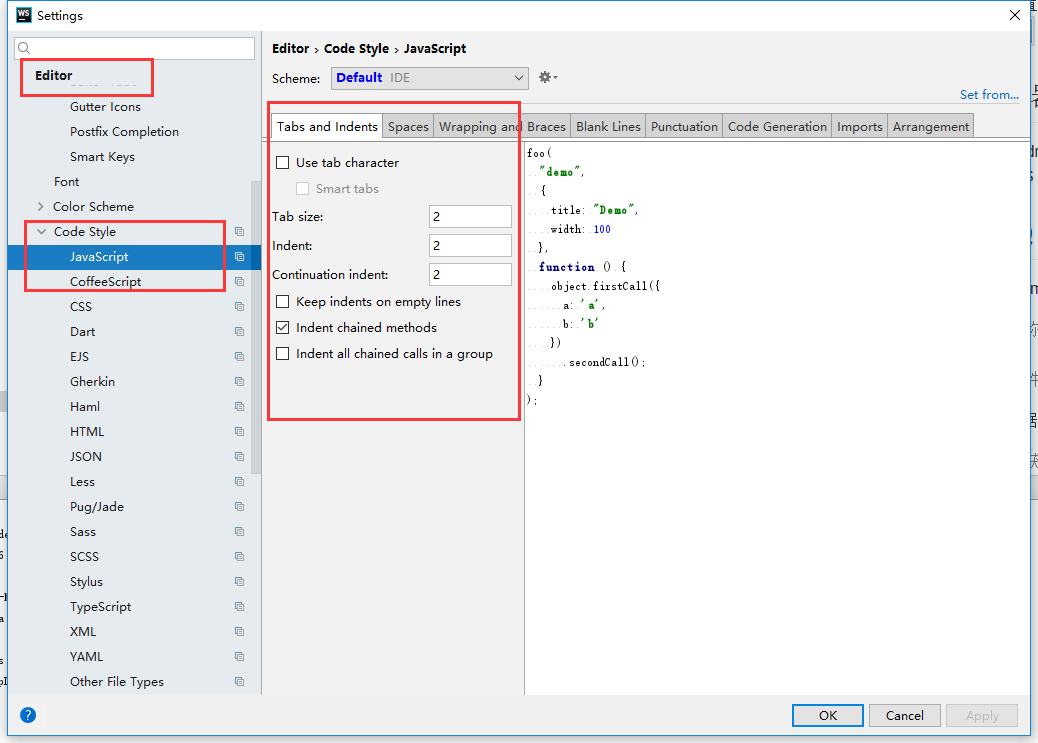Click the Apply button

(x=982, y=716)
